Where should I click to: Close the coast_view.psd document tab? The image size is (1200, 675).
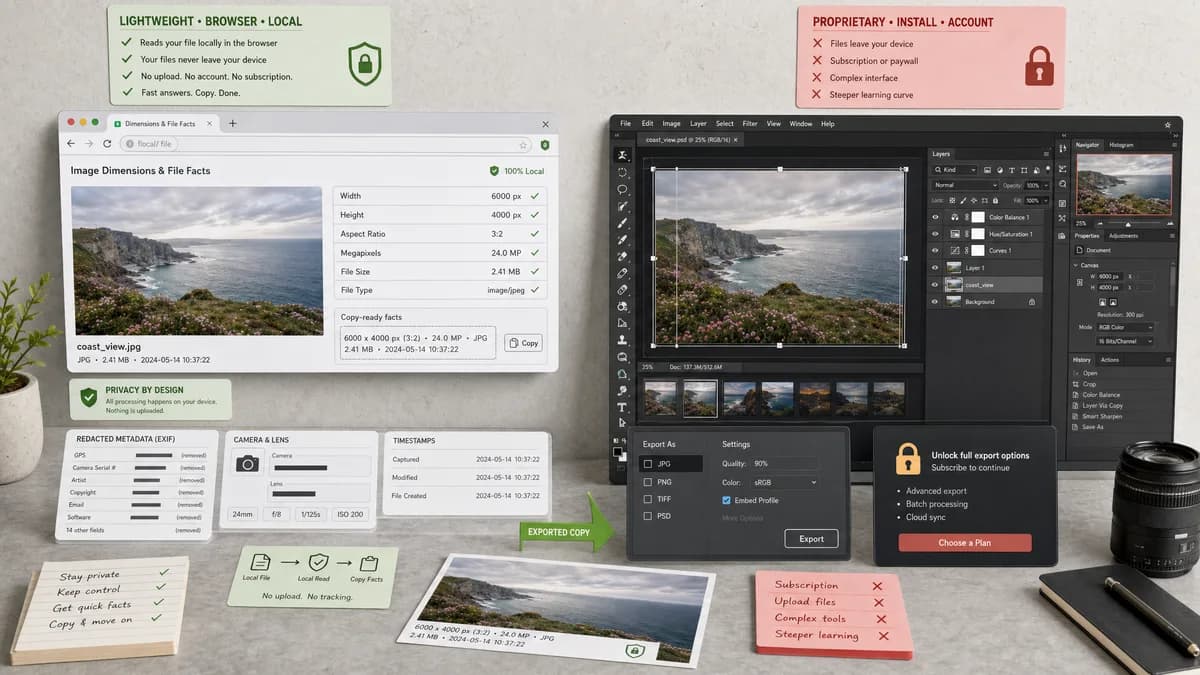(735, 140)
